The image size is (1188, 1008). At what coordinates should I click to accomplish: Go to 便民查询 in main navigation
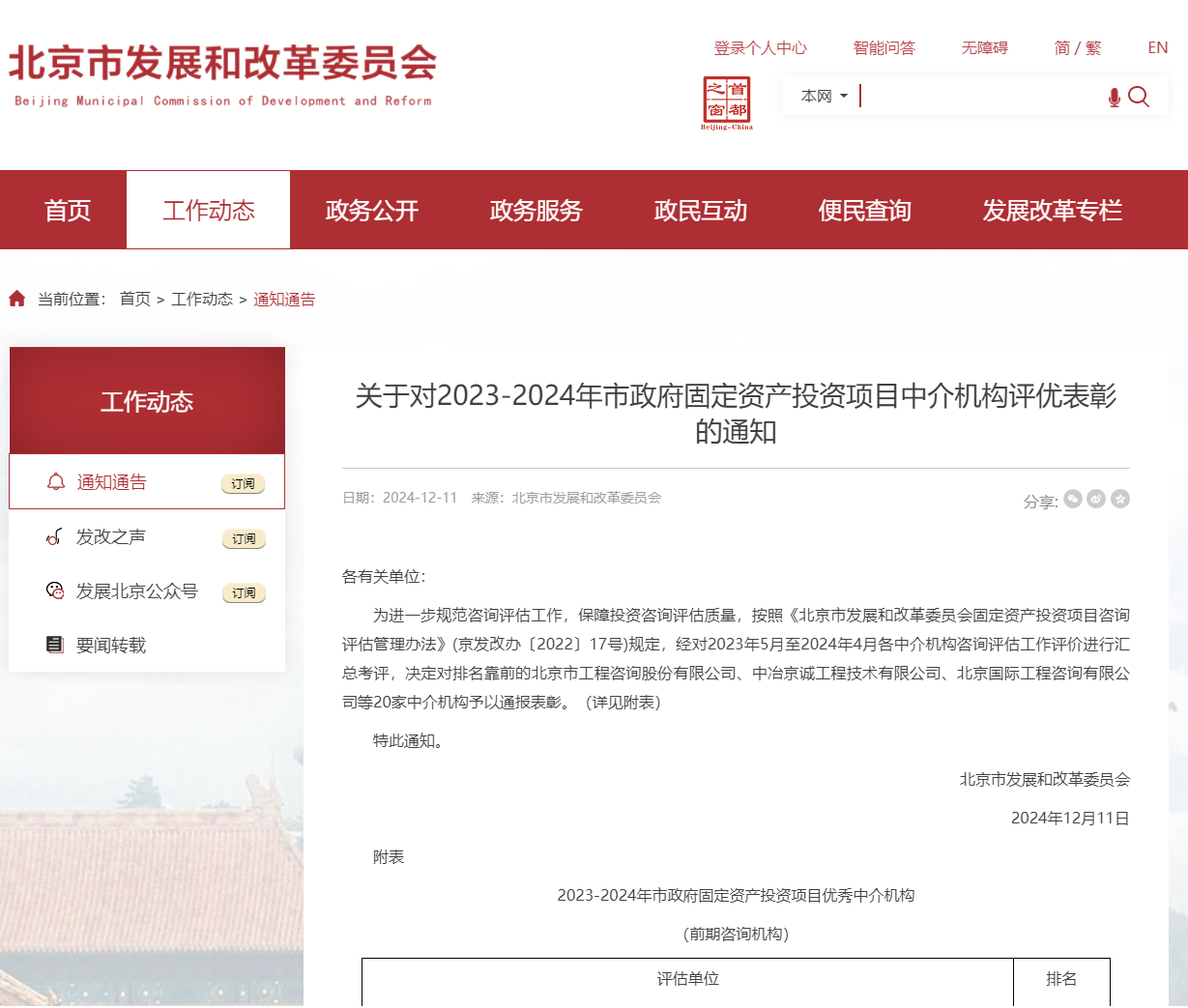(864, 211)
